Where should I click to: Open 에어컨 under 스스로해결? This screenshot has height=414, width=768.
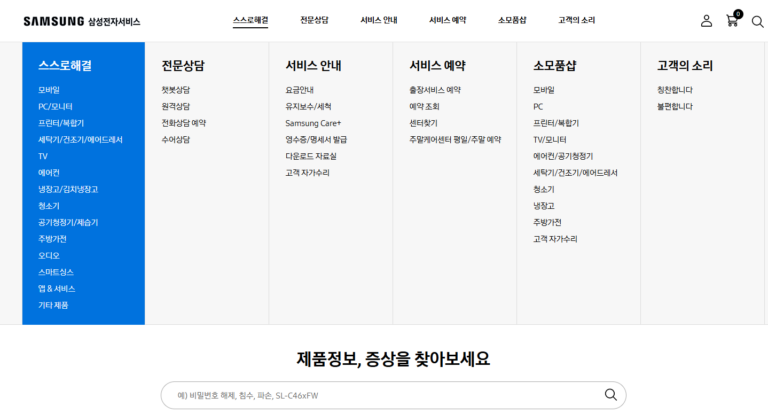pyautogui.click(x=49, y=172)
